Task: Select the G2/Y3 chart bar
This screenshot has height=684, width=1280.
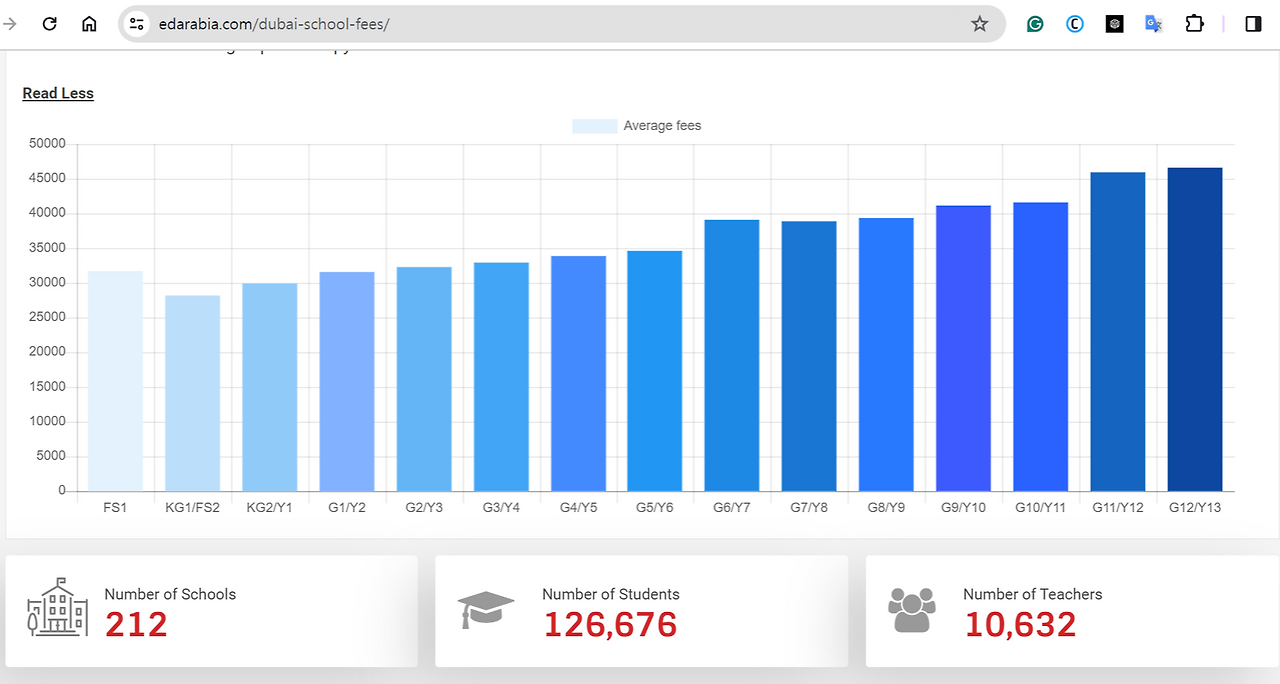Action: coord(424,379)
